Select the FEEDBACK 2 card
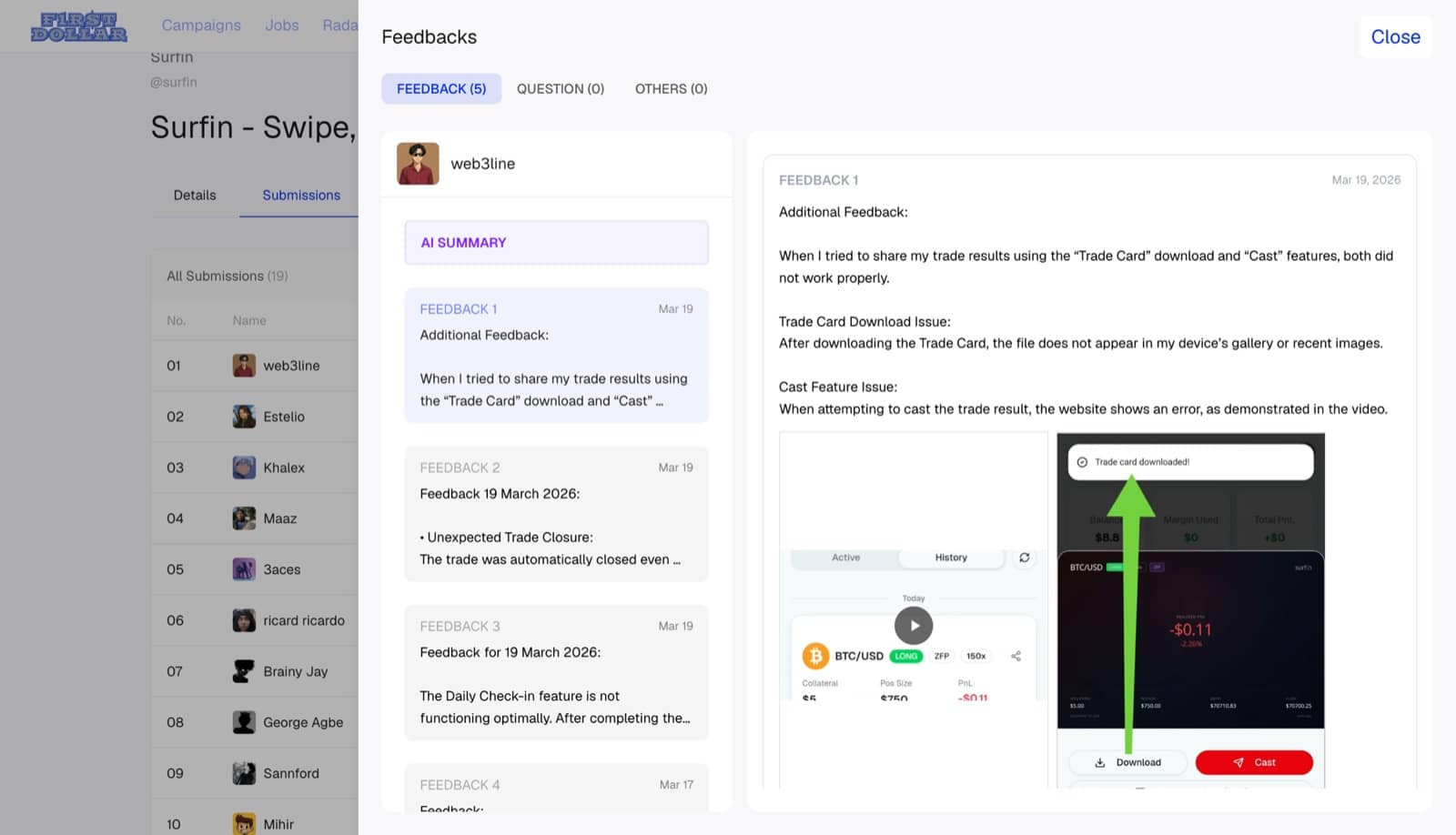The width and height of the screenshot is (1456, 835). pos(556,514)
